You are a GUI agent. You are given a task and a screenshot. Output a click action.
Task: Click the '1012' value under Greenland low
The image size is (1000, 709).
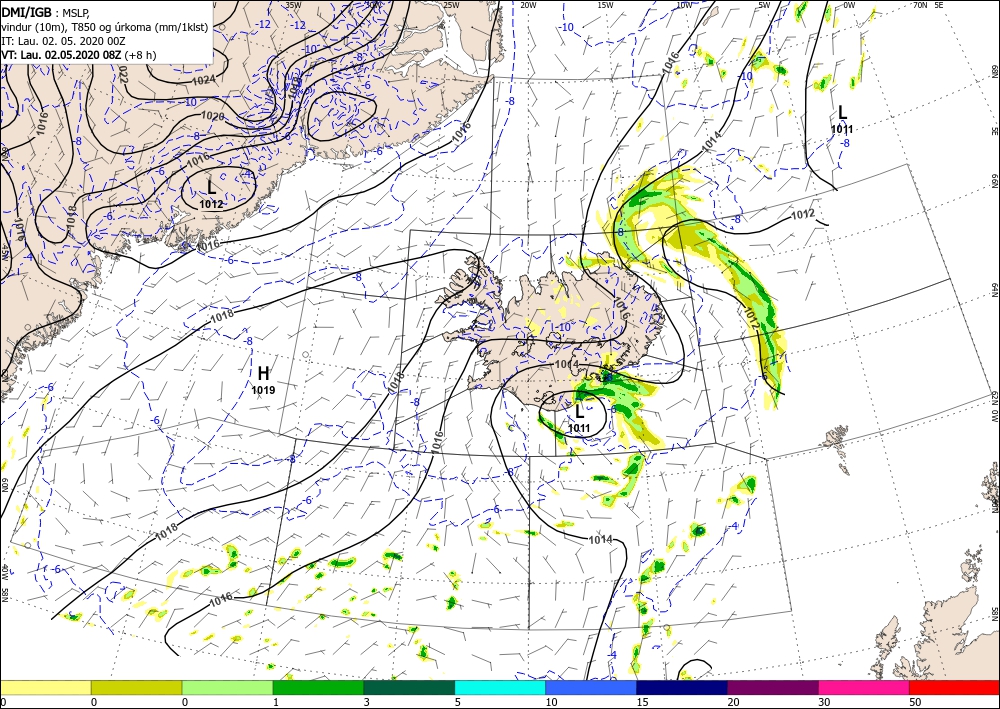[211, 204]
